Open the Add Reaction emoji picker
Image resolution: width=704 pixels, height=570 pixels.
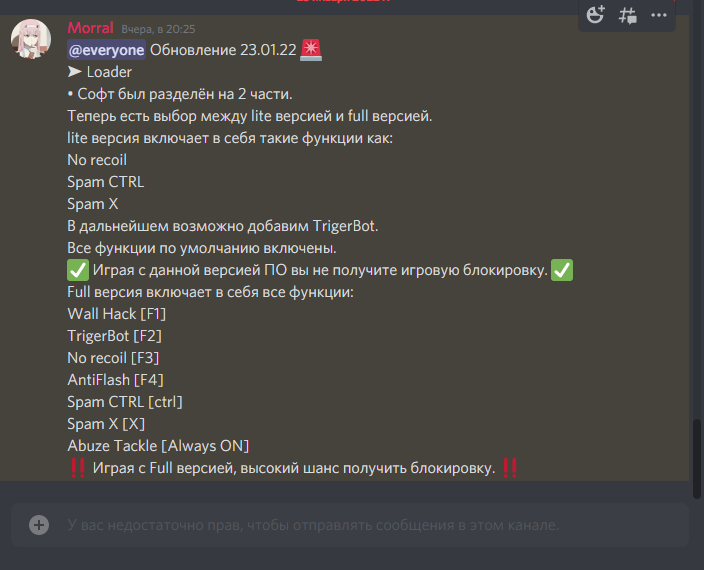click(595, 15)
